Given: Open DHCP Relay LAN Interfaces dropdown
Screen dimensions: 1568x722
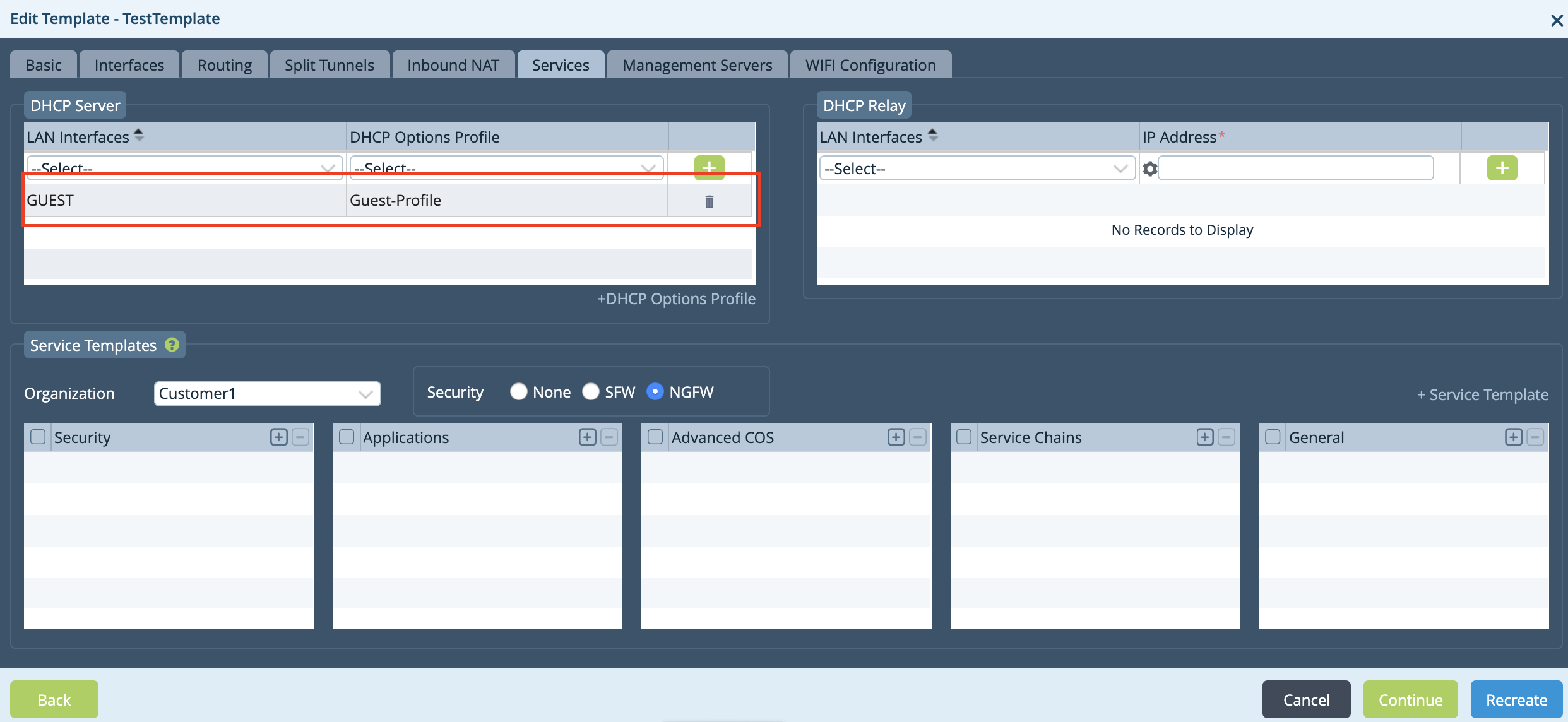Looking at the screenshot, I should [976, 169].
